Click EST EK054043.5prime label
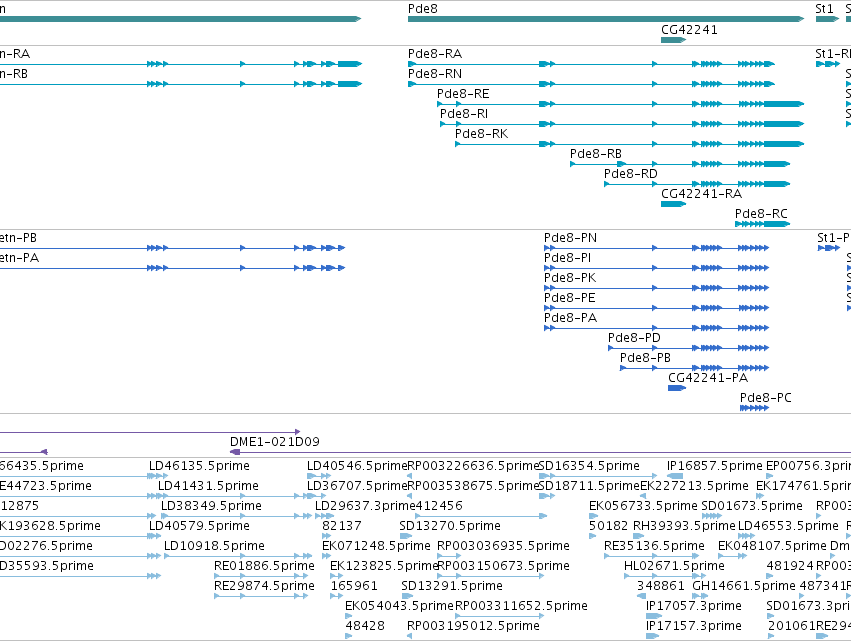 (399, 606)
